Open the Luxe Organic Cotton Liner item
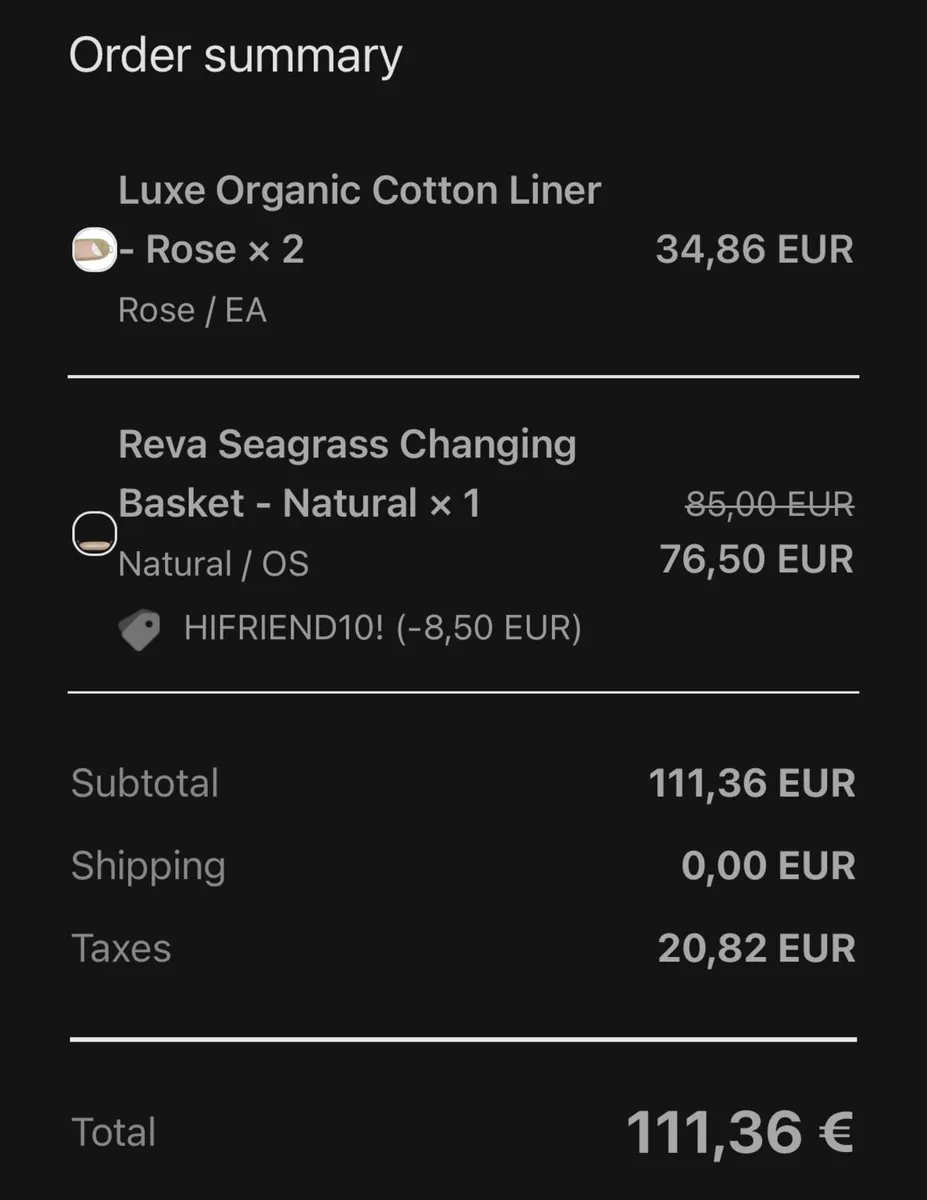Viewport: 927px width, 1200px height. (x=359, y=191)
